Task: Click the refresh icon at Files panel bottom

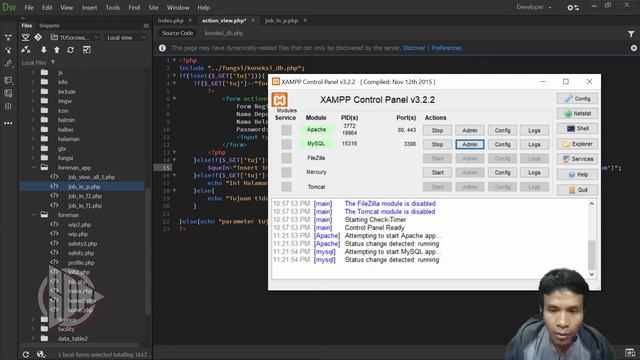Action: click(x=26, y=354)
